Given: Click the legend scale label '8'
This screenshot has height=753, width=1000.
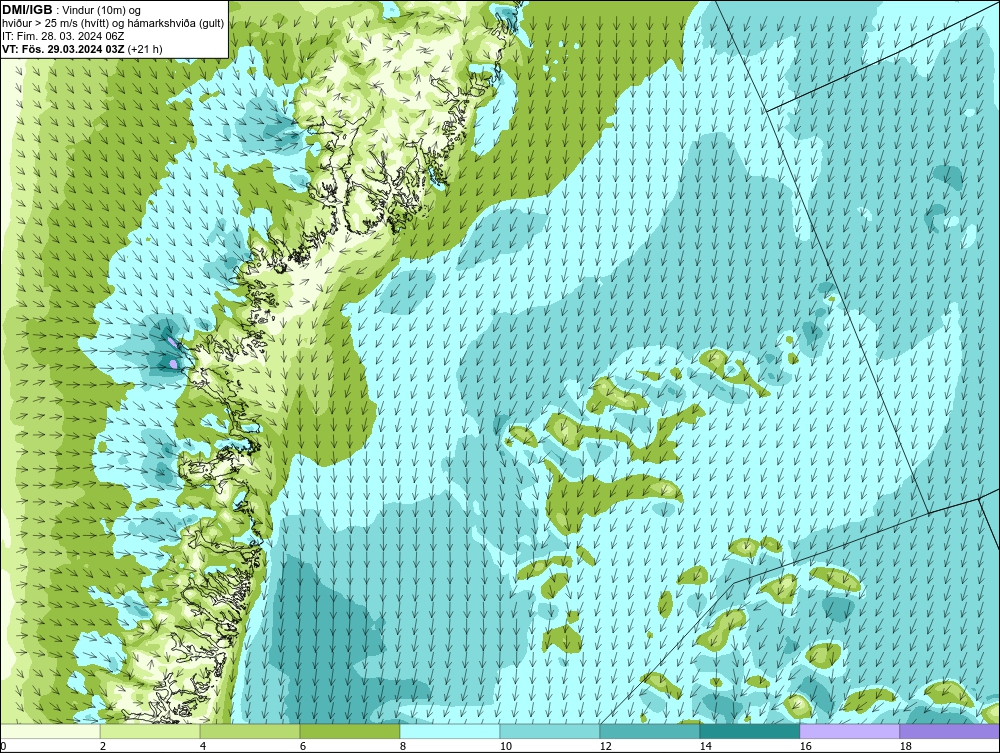Looking at the screenshot, I should (402, 746).
